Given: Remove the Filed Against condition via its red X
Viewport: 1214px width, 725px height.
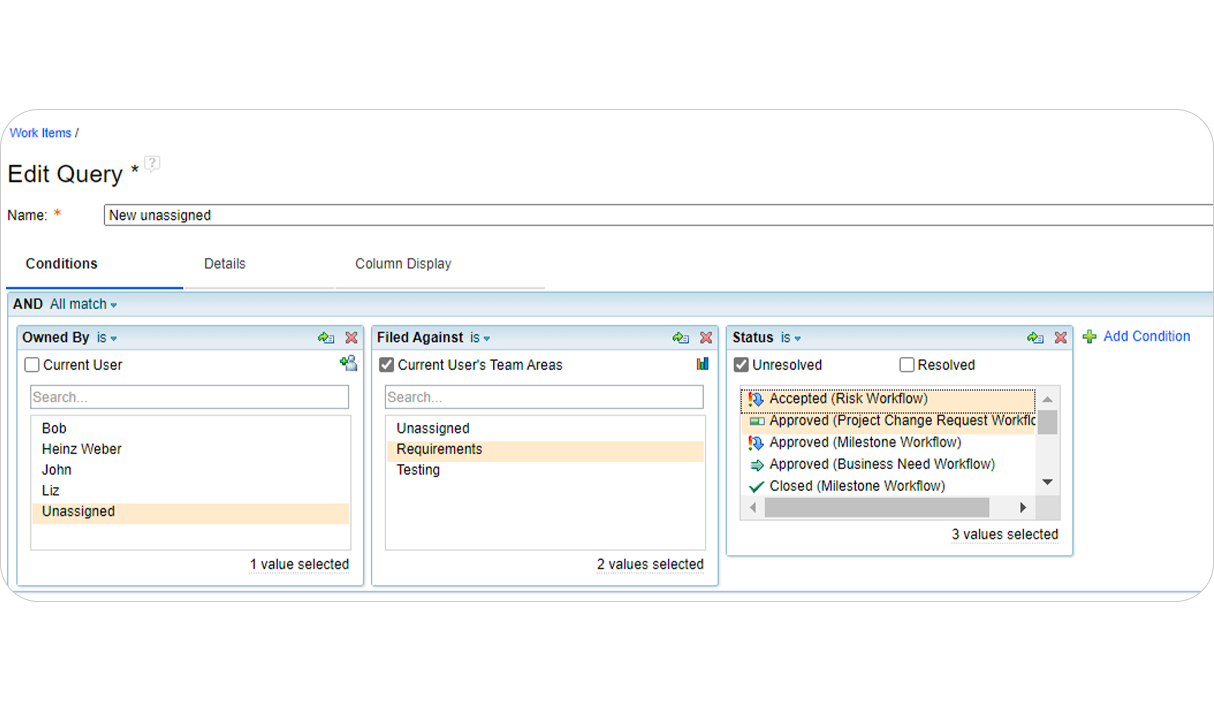Looking at the screenshot, I should 706,338.
